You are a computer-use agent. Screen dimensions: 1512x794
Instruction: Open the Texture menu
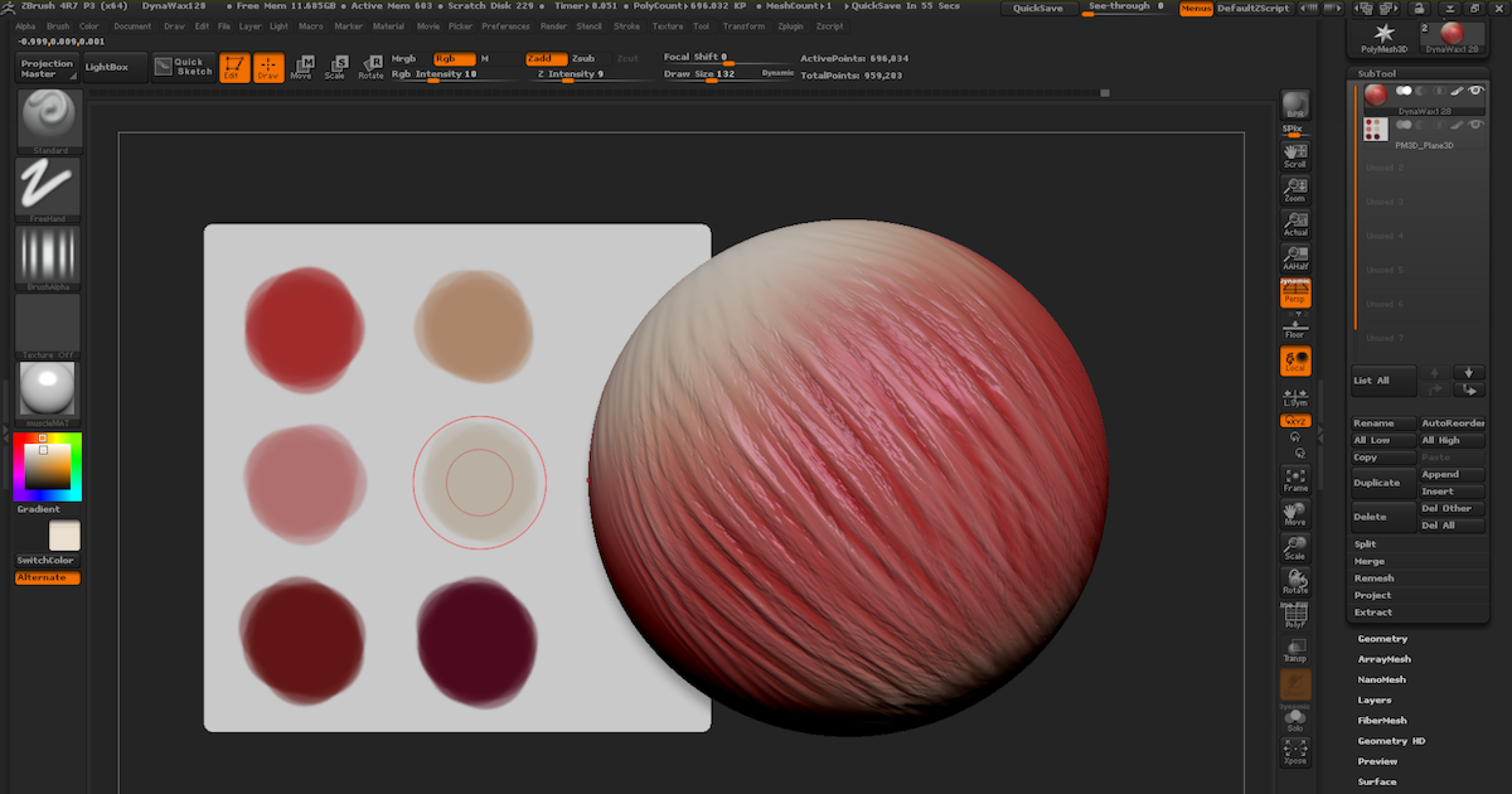[x=667, y=26]
